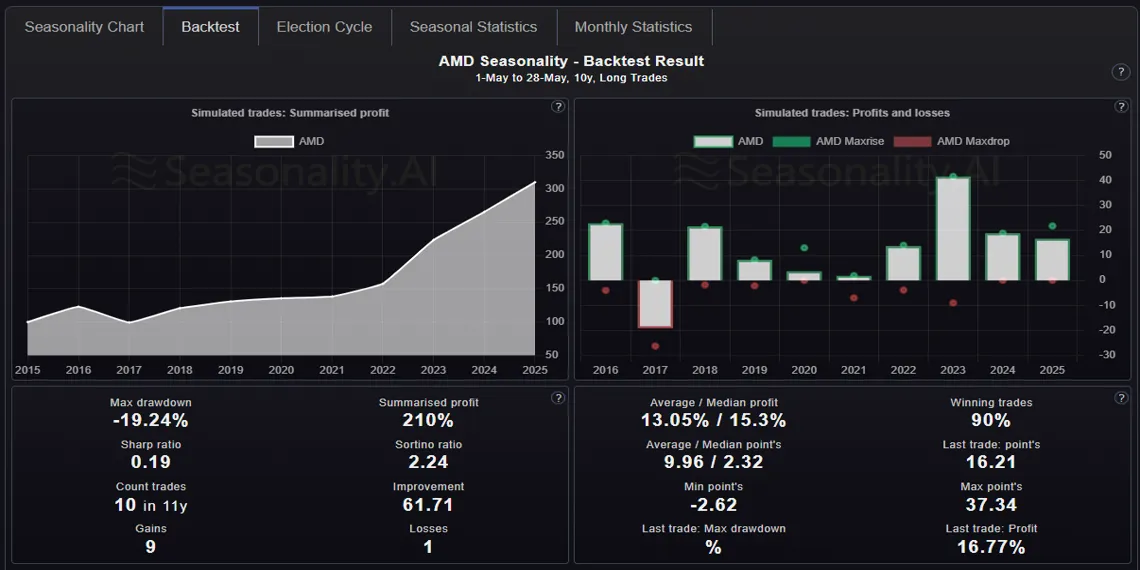Click the 2016 profit bar
This screenshot has height=570, width=1140.
(605, 252)
